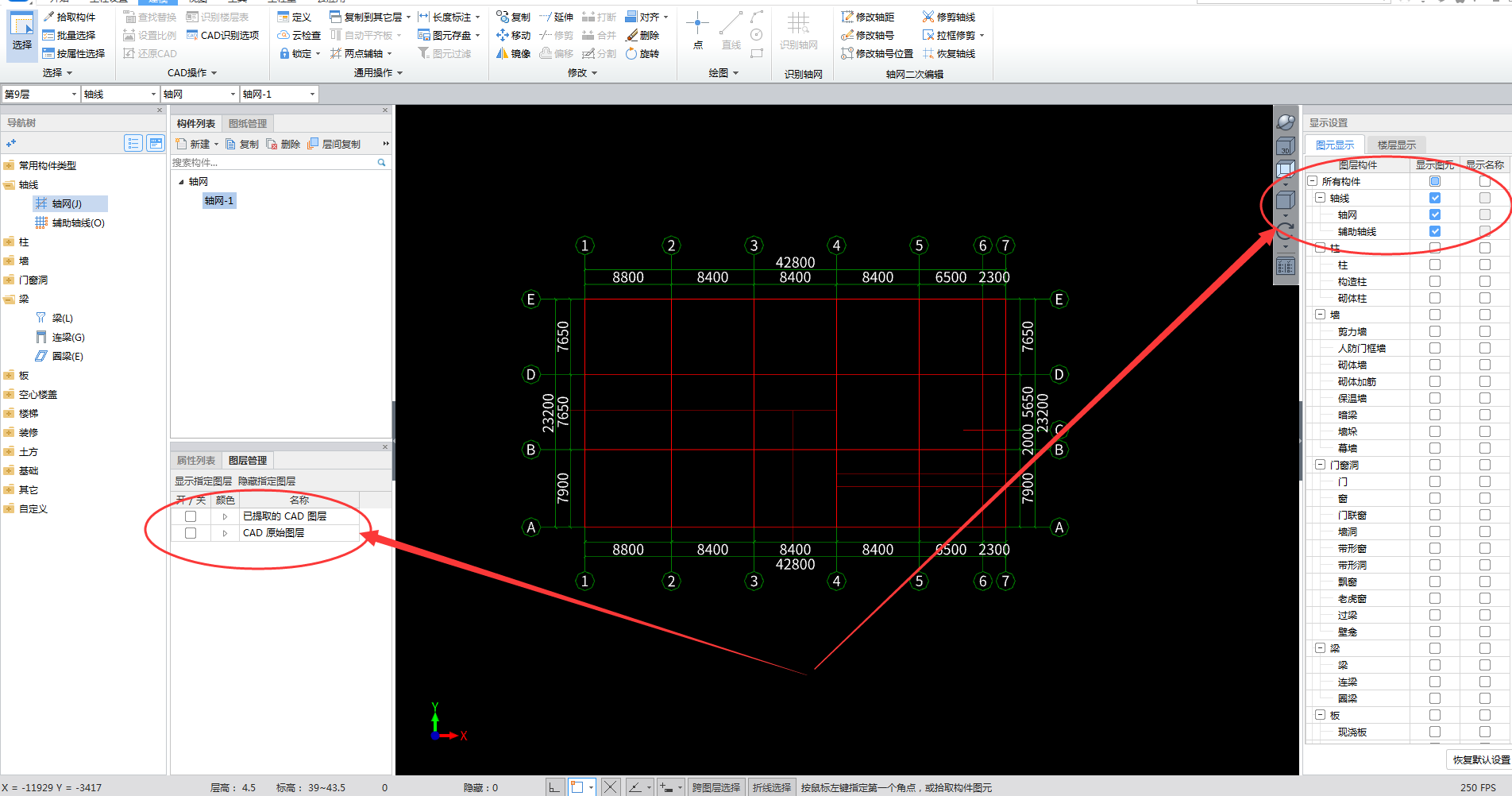Click 显示指定图层 link
The height and width of the screenshot is (796, 1512).
tap(203, 481)
